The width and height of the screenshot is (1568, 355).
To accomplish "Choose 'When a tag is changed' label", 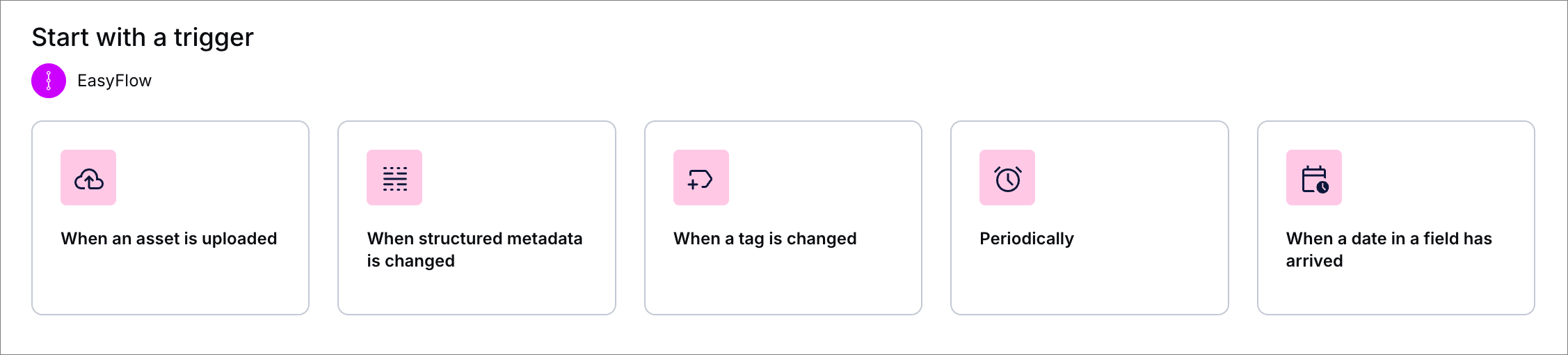I will pos(765,239).
